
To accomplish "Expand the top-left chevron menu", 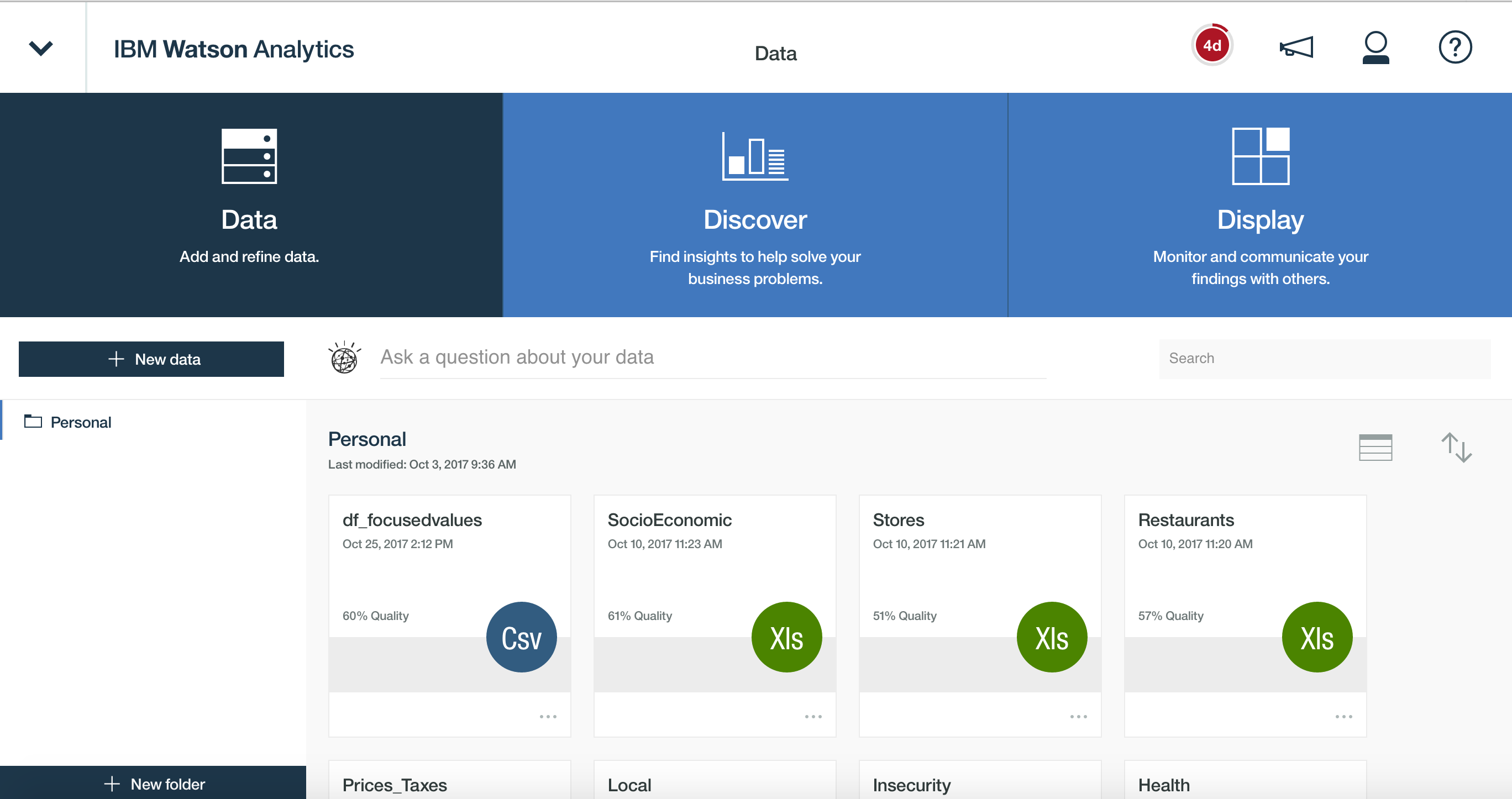I will [x=41, y=48].
